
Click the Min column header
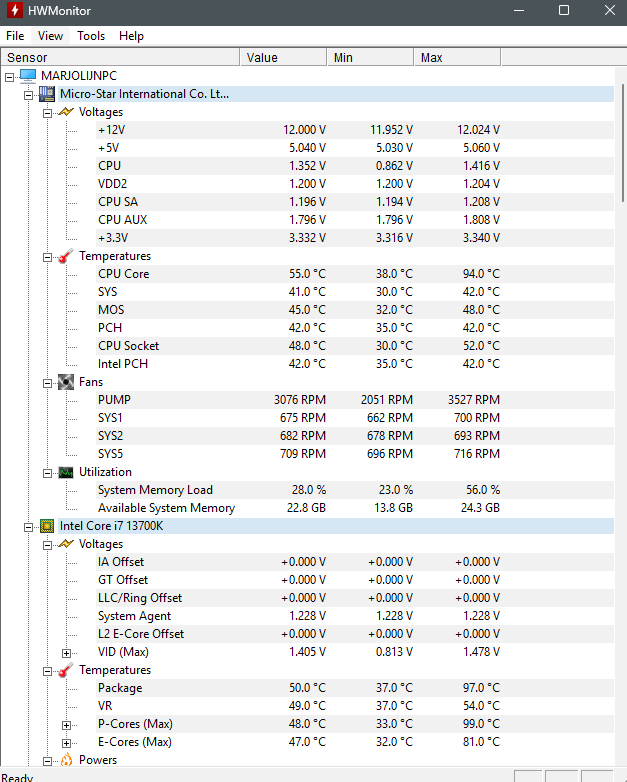pyautogui.click(x=370, y=57)
